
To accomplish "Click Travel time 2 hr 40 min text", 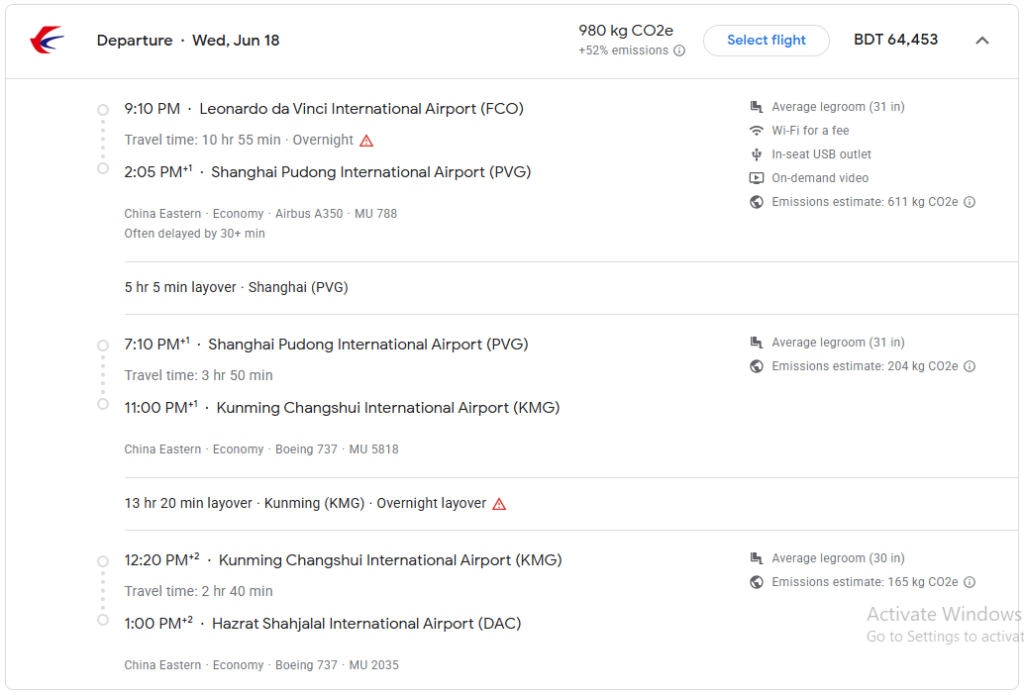I will coord(199,591).
